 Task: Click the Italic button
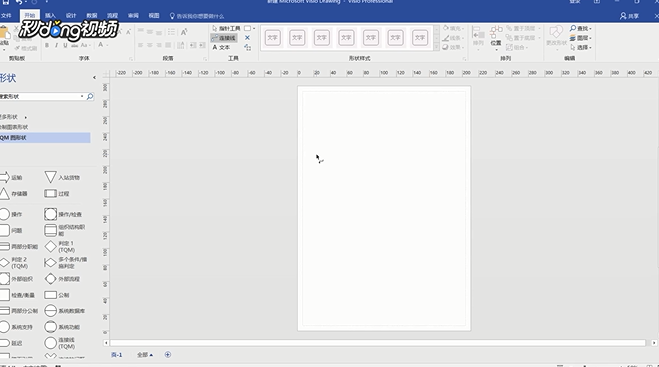pos(56,45)
